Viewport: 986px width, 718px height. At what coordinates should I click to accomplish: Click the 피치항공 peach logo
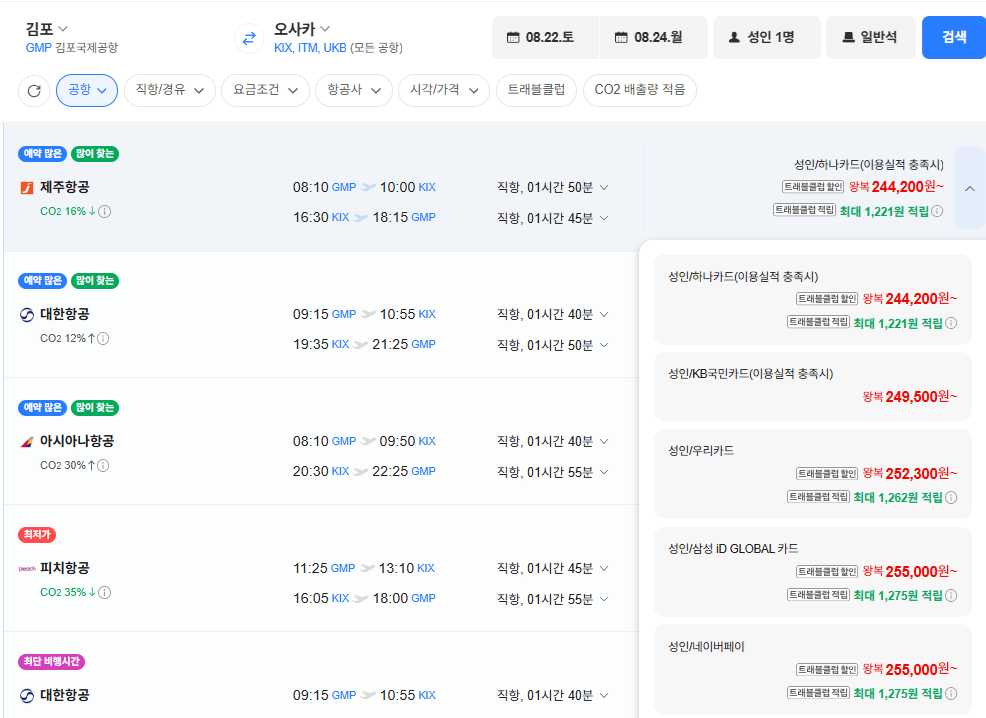pos(26,568)
